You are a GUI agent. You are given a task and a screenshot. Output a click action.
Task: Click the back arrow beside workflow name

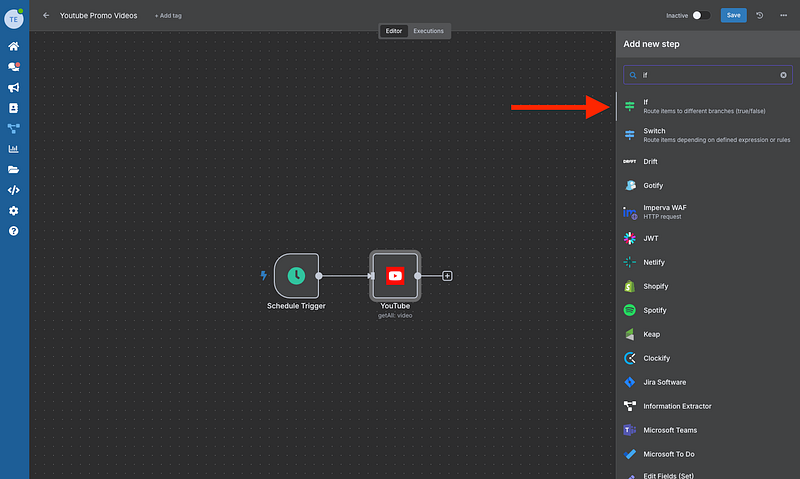pos(46,15)
